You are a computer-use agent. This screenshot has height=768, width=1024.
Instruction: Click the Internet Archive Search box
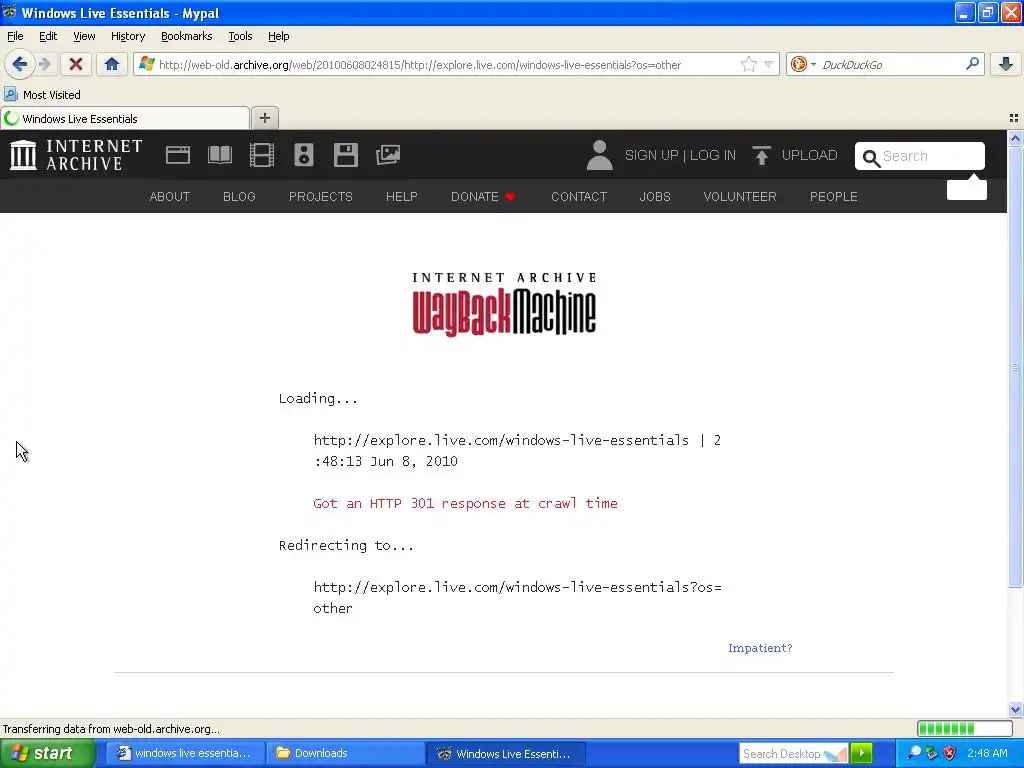[x=920, y=156]
